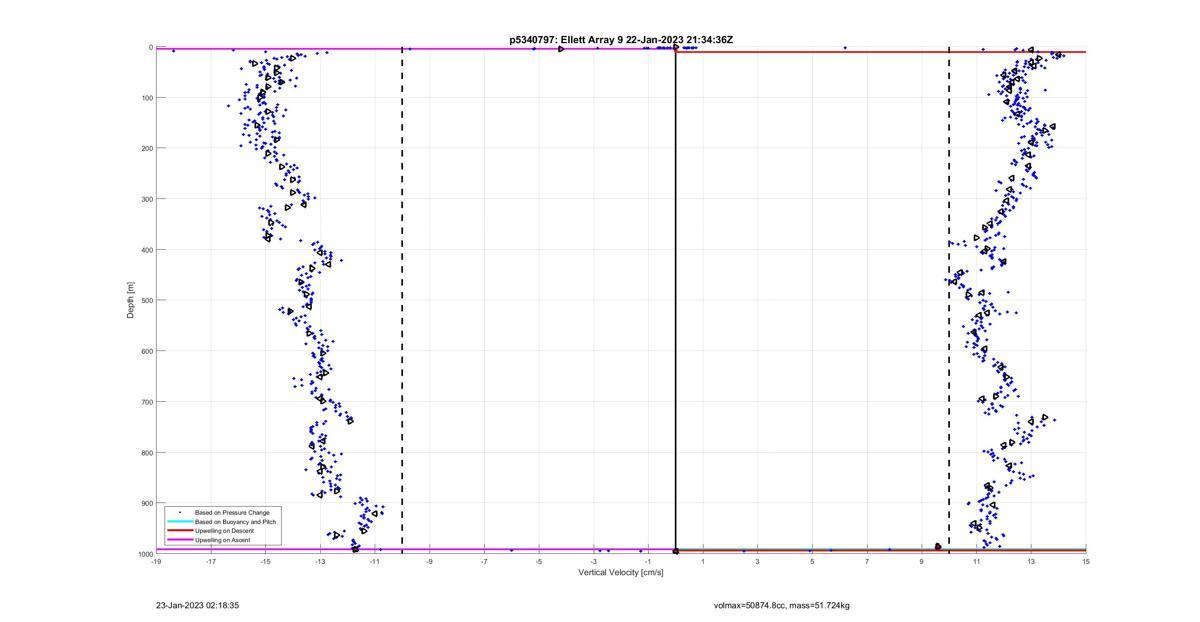Click the velocity tick label '-11'
This screenshot has width=1200, height=622.
375,561
